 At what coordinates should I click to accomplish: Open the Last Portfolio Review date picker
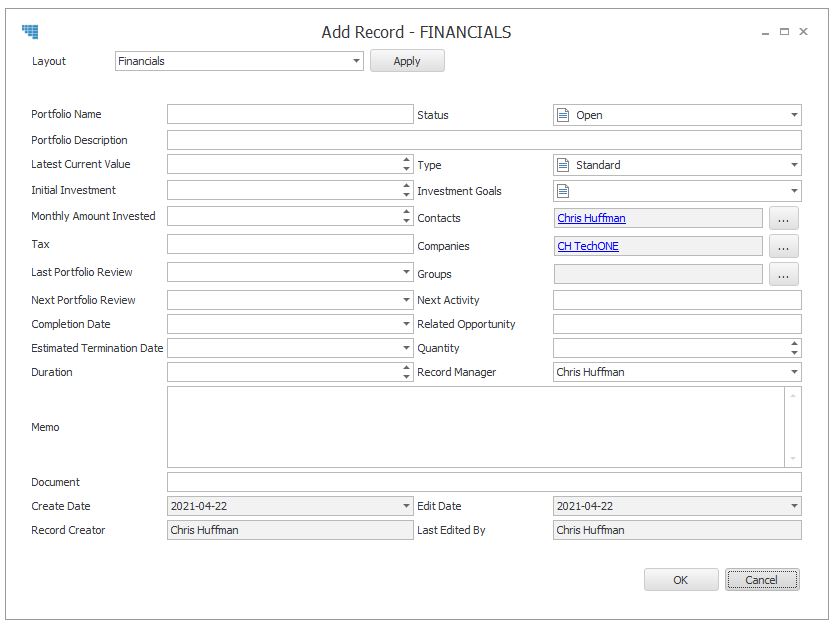406,272
